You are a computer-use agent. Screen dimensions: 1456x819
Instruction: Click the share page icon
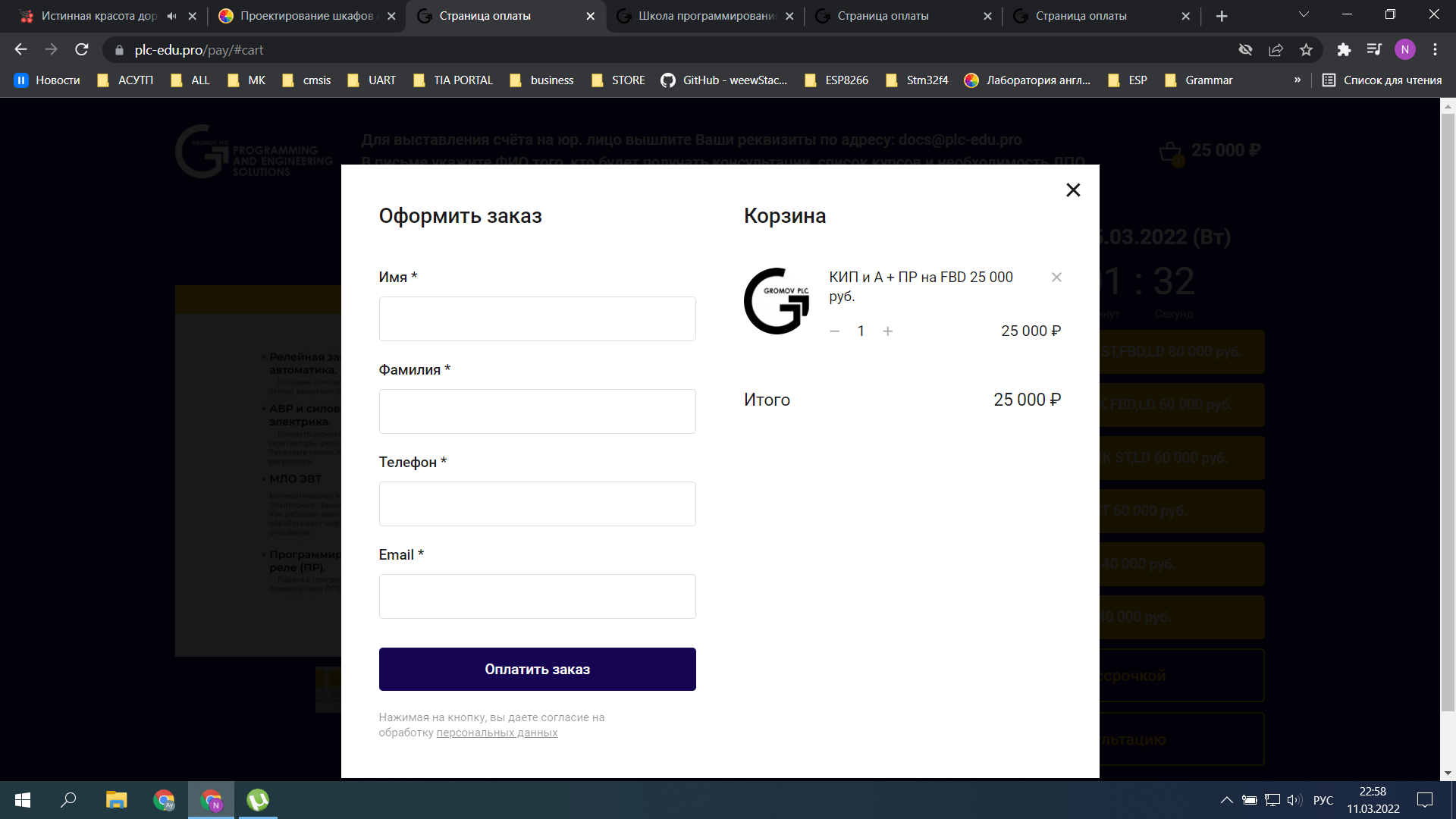[1276, 50]
